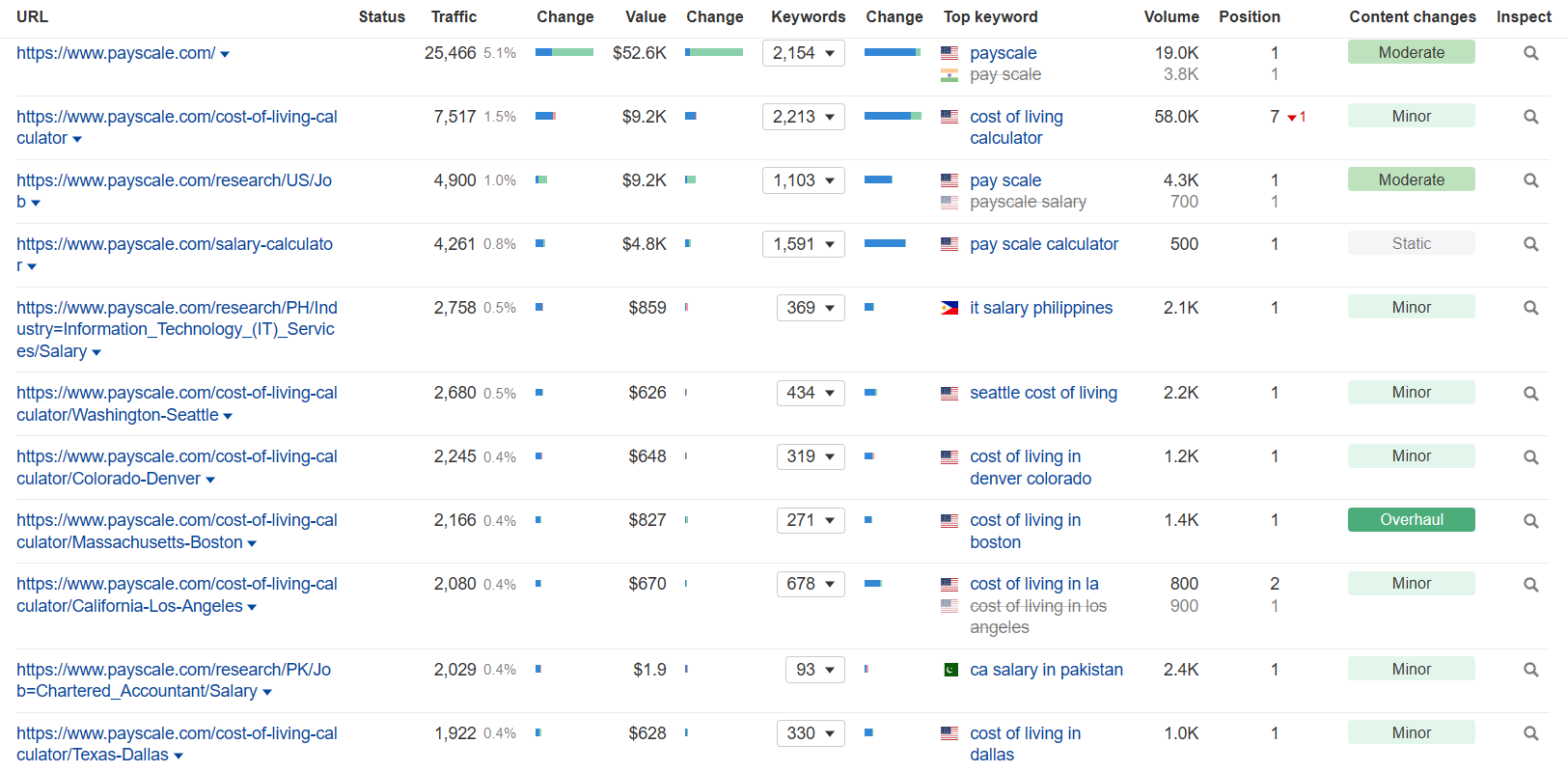Click traffic change bar for payscale.com row
The image size is (1568, 772).
click(564, 52)
